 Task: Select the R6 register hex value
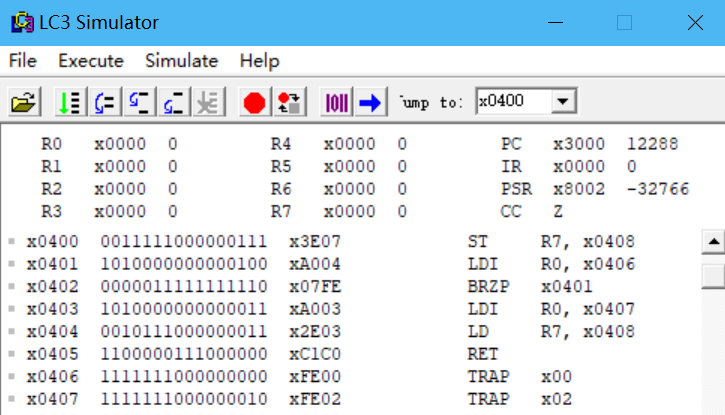coord(350,189)
